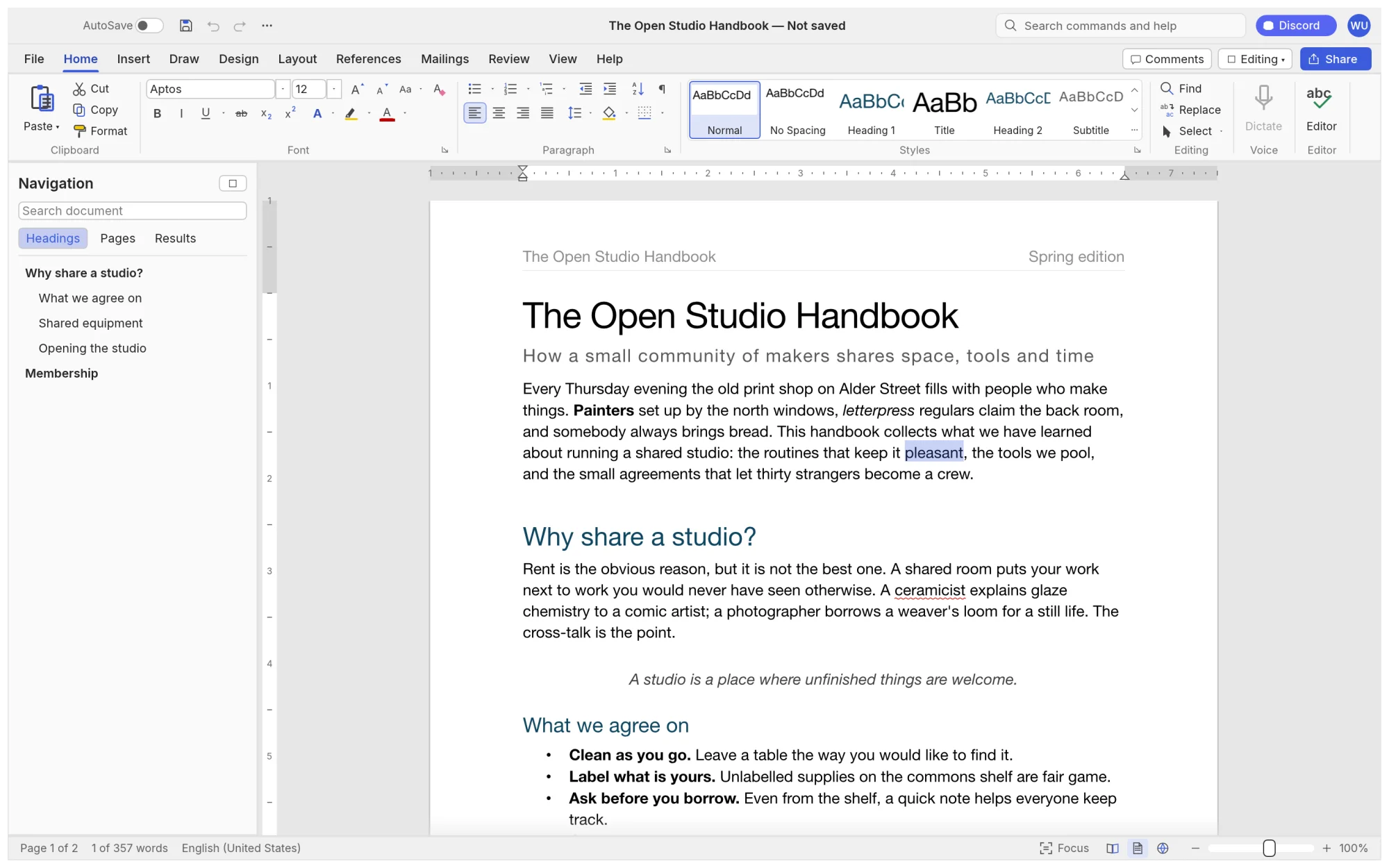The width and height of the screenshot is (1389, 868).
Task: Toggle Underline formatting
Action: 206,113
